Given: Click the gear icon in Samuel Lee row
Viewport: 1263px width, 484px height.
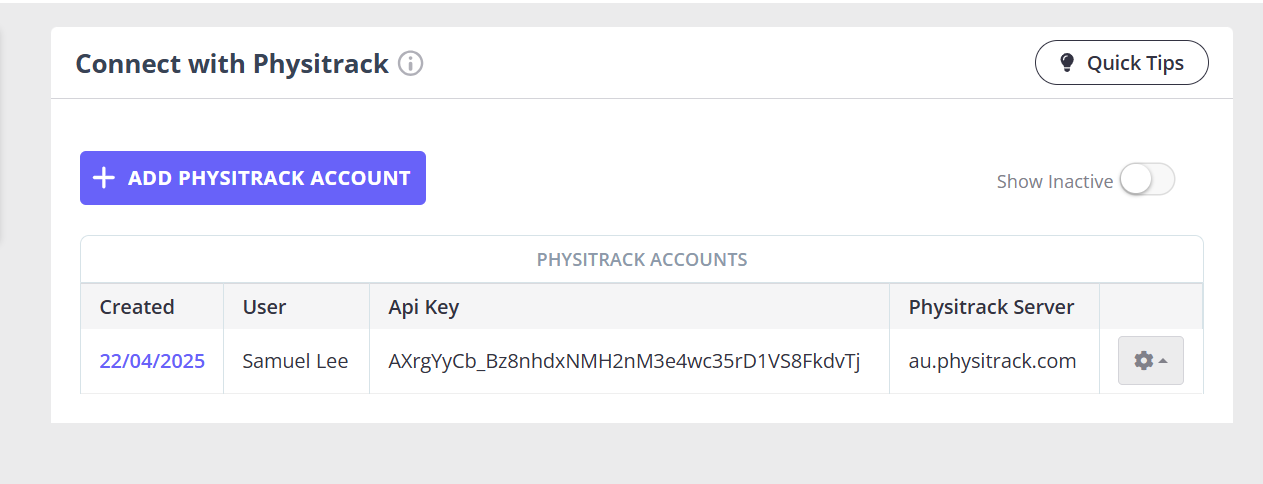Looking at the screenshot, I should pos(1143,361).
